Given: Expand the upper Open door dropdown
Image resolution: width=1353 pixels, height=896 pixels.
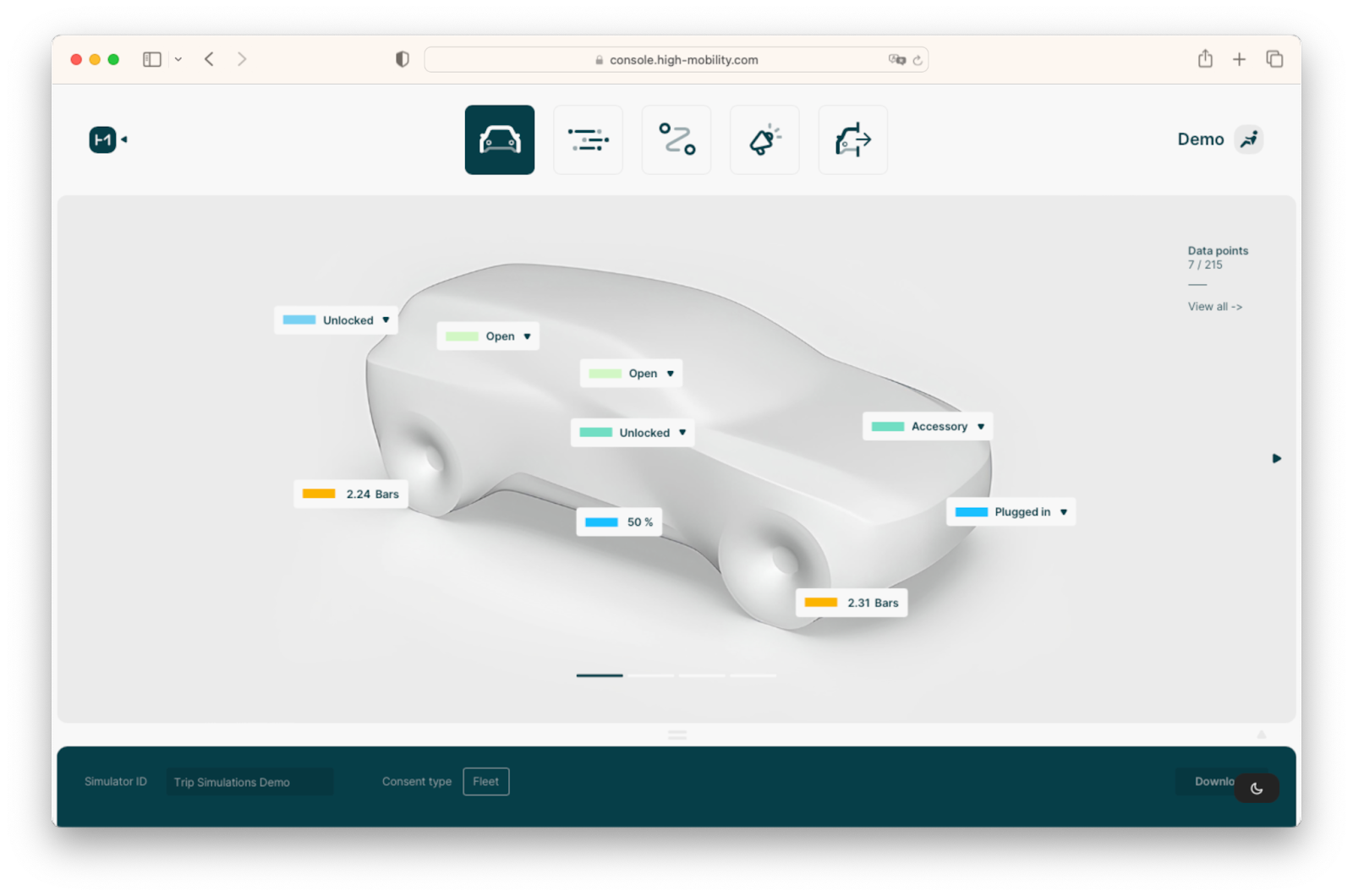Looking at the screenshot, I should (527, 336).
